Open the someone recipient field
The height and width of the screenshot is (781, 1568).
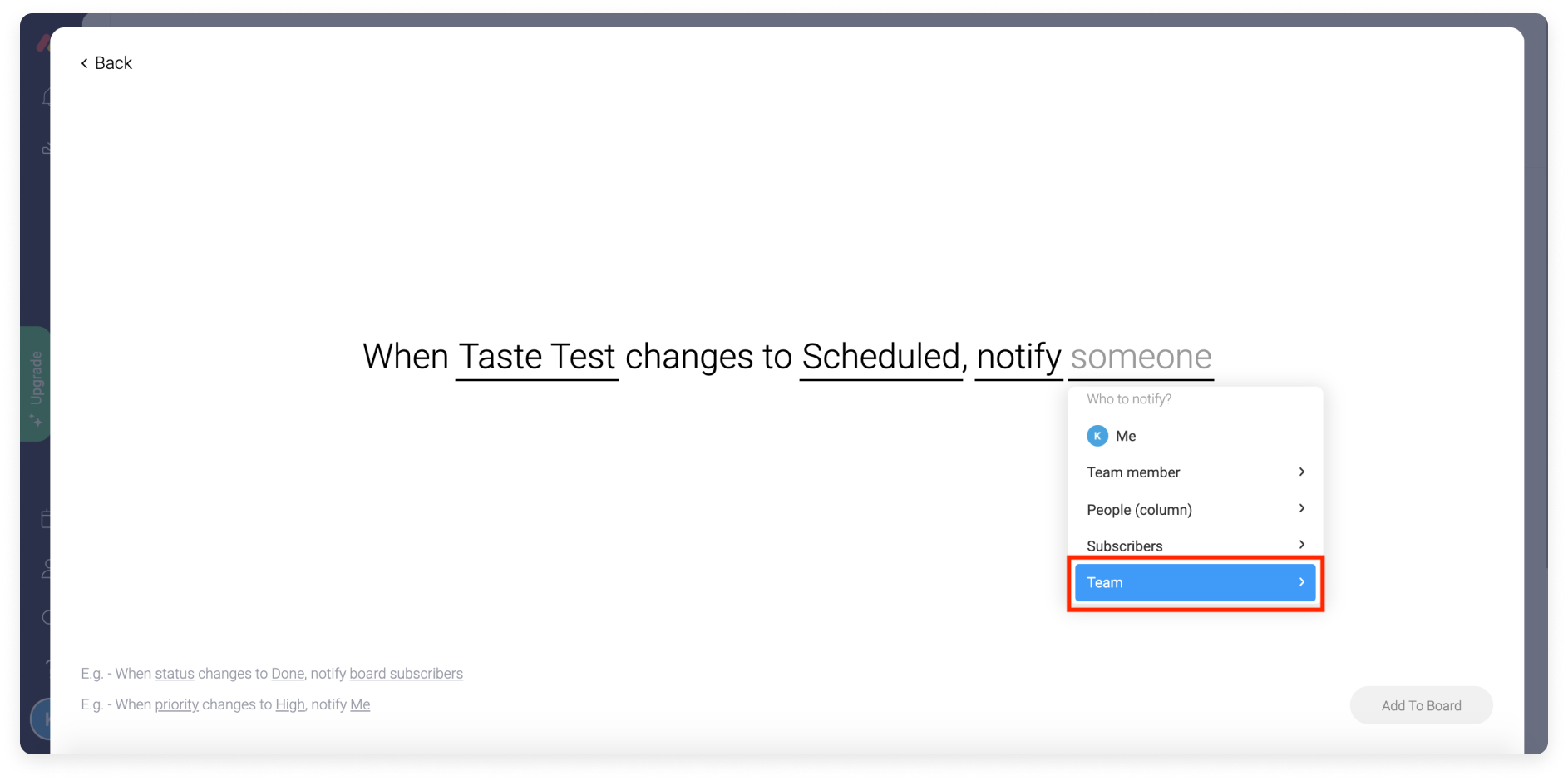(x=1141, y=358)
